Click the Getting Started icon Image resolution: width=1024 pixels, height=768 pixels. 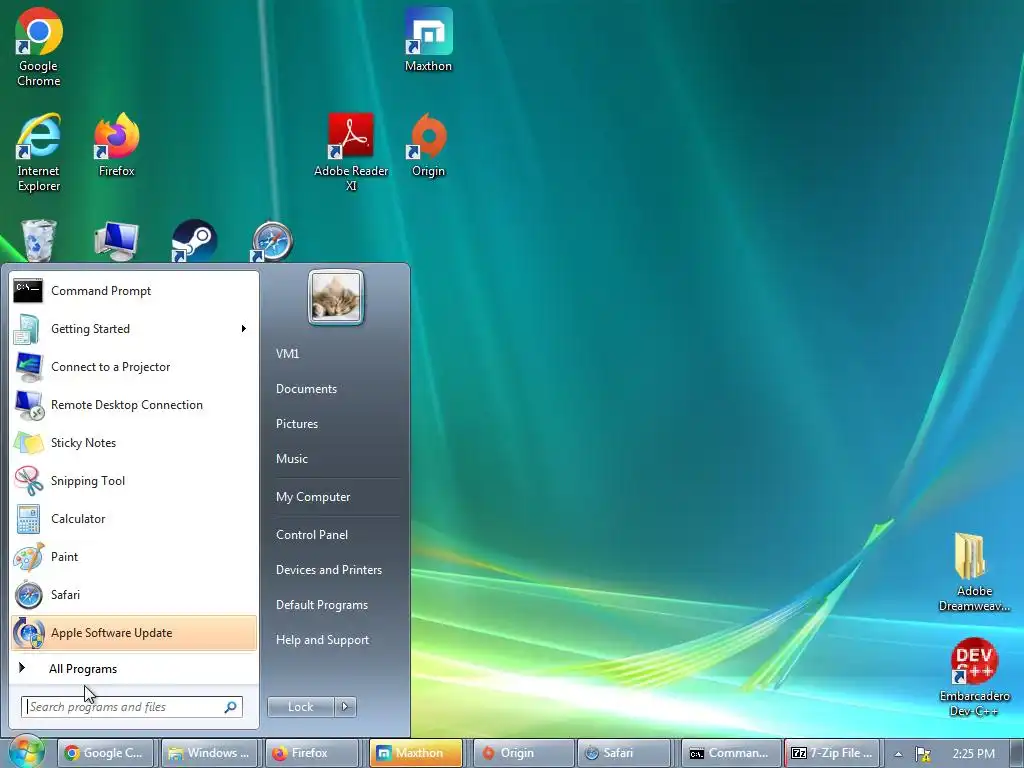28,328
